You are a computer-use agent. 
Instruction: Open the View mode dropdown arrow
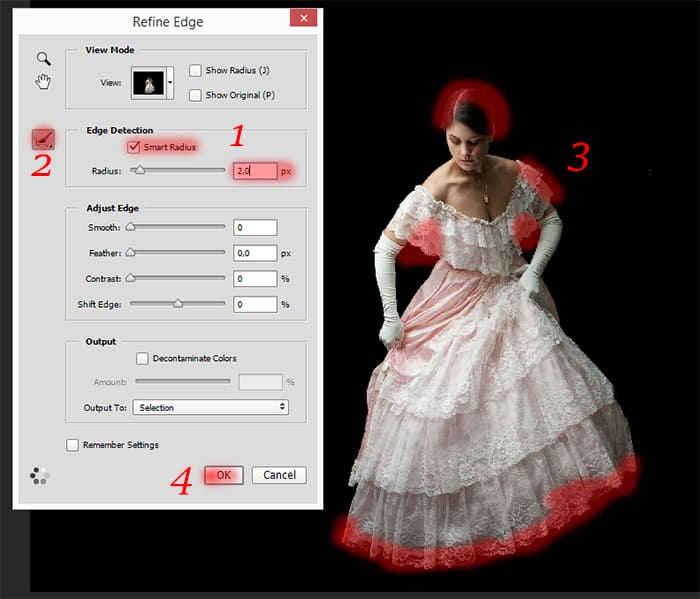pyautogui.click(x=170, y=83)
